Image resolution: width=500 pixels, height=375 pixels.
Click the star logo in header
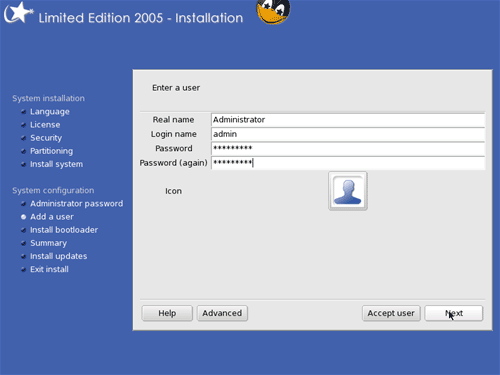(19, 13)
